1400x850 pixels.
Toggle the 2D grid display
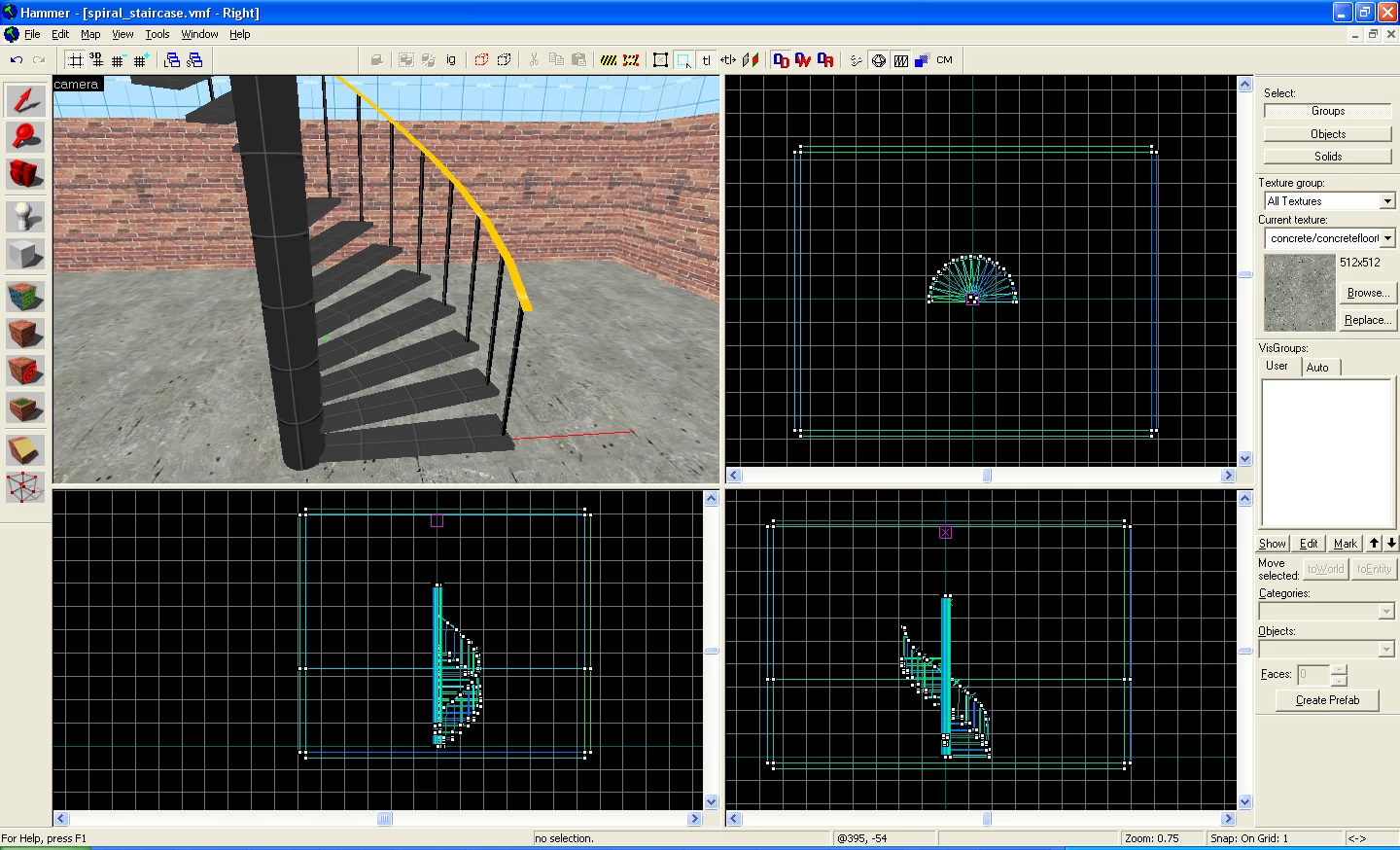[x=75, y=60]
